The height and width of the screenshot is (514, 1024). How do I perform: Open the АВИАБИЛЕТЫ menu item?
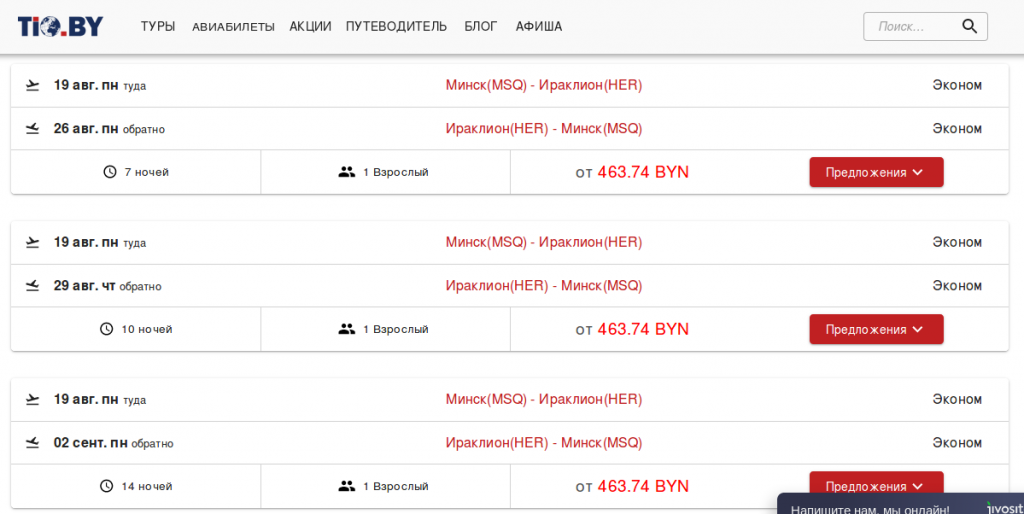(x=233, y=27)
